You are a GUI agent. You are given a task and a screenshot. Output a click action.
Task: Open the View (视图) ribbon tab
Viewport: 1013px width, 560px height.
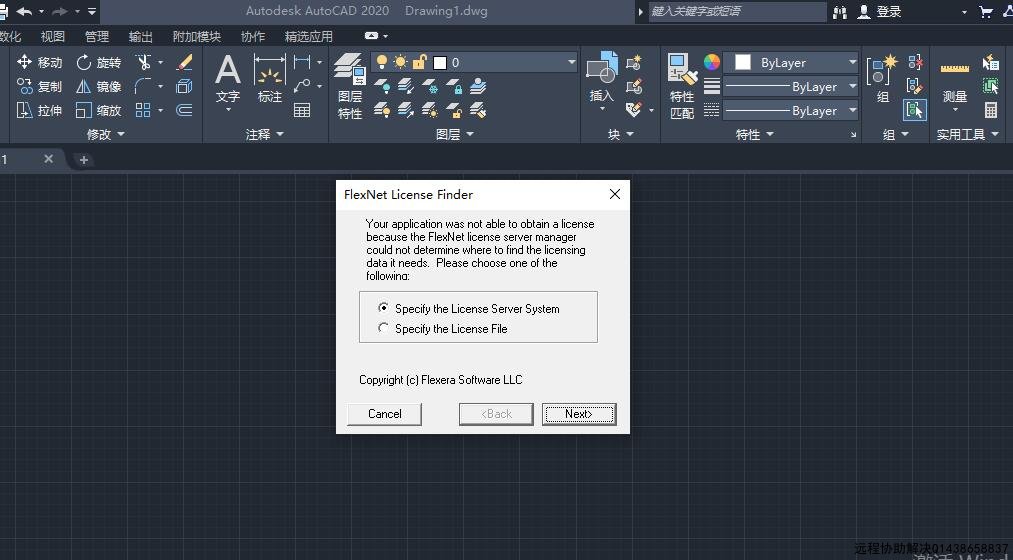tap(52, 37)
